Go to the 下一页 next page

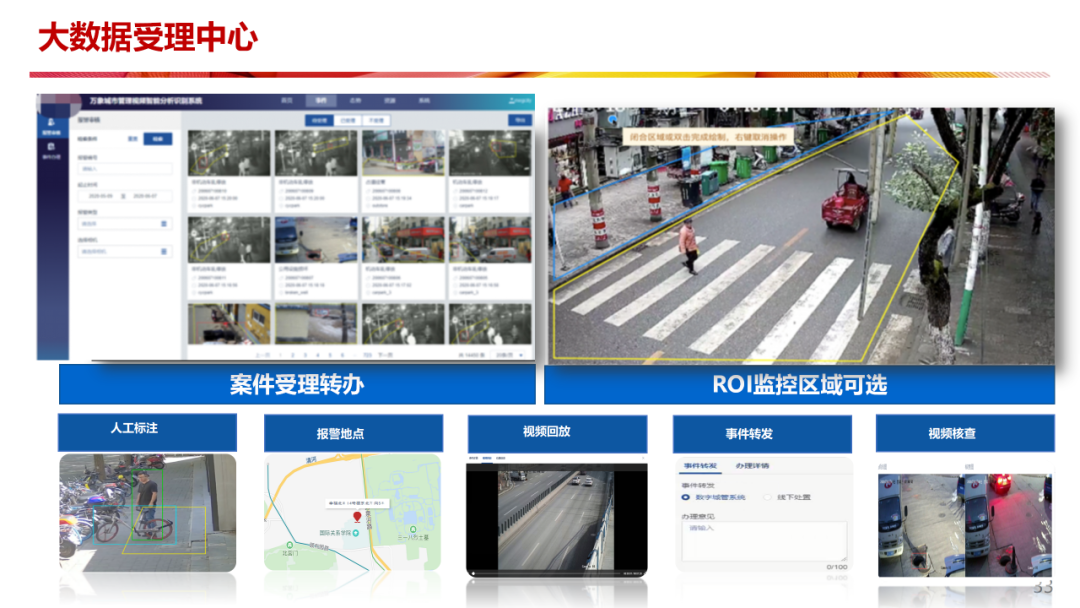(386, 355)
